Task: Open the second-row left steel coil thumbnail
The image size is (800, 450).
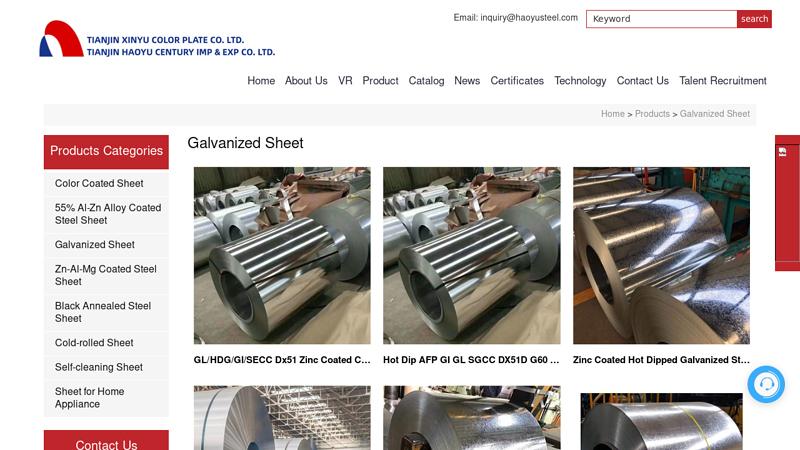Action: 282,418
